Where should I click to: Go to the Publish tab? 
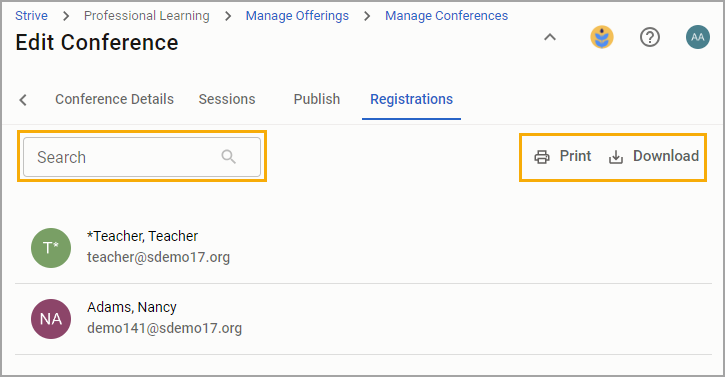point(317,99)
